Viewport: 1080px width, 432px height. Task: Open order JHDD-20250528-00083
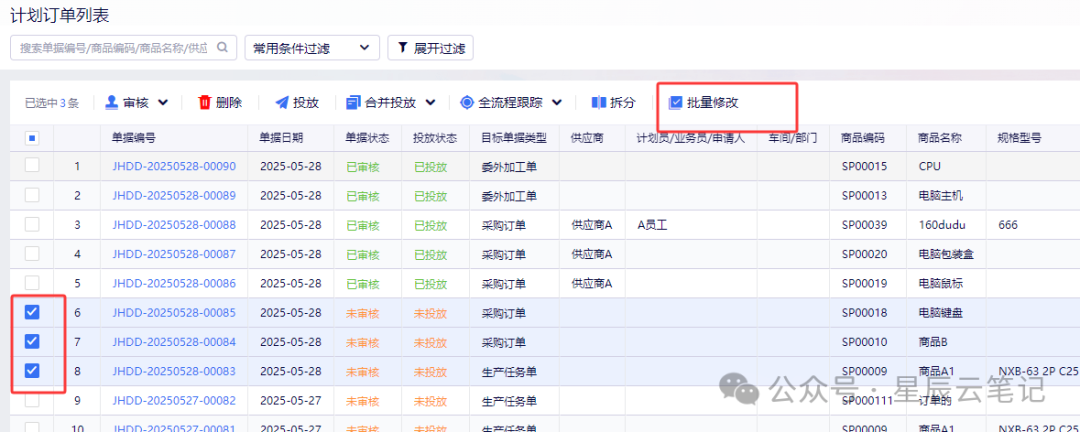(174, 371)
